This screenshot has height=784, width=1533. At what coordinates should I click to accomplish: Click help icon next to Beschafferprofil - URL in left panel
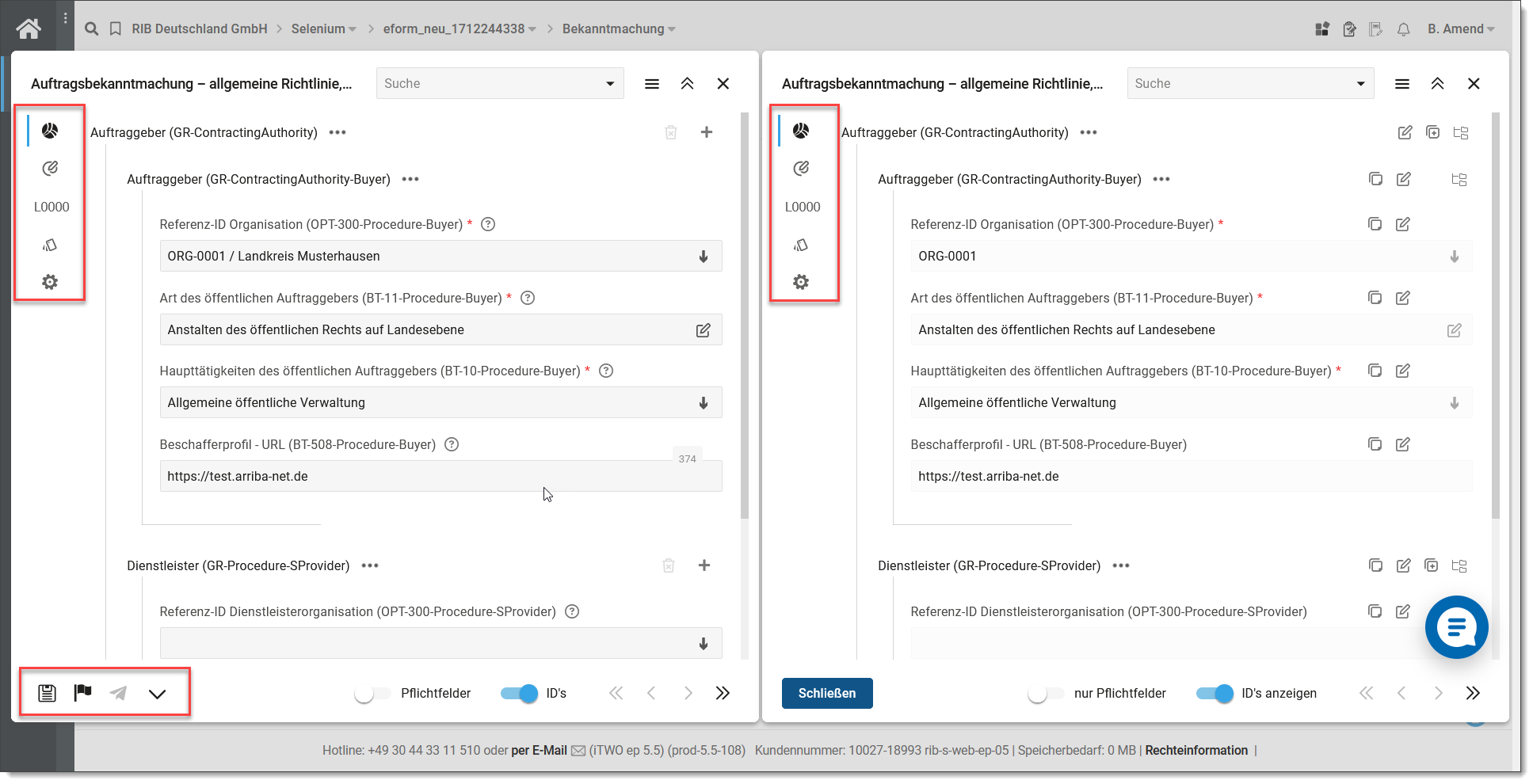pos(452,444)
